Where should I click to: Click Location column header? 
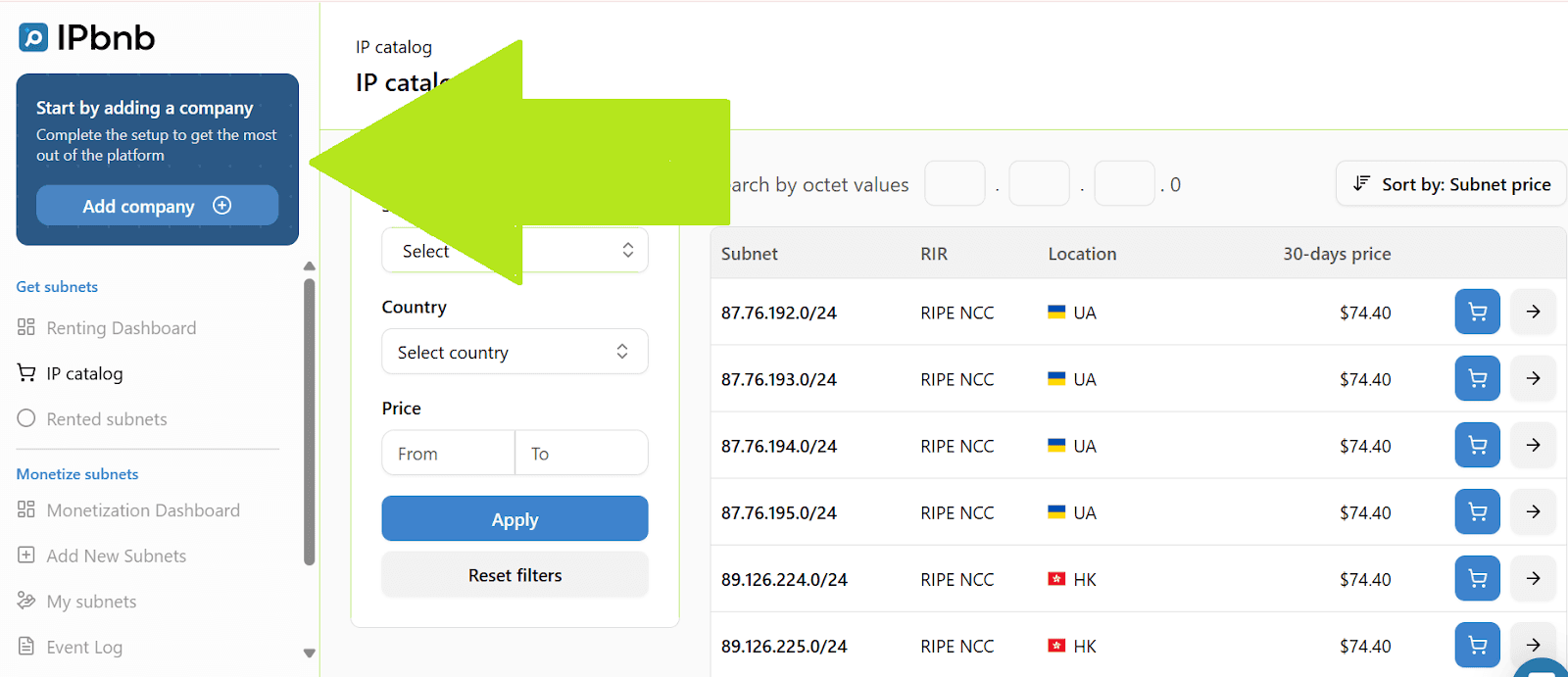tap(1082, 254)
